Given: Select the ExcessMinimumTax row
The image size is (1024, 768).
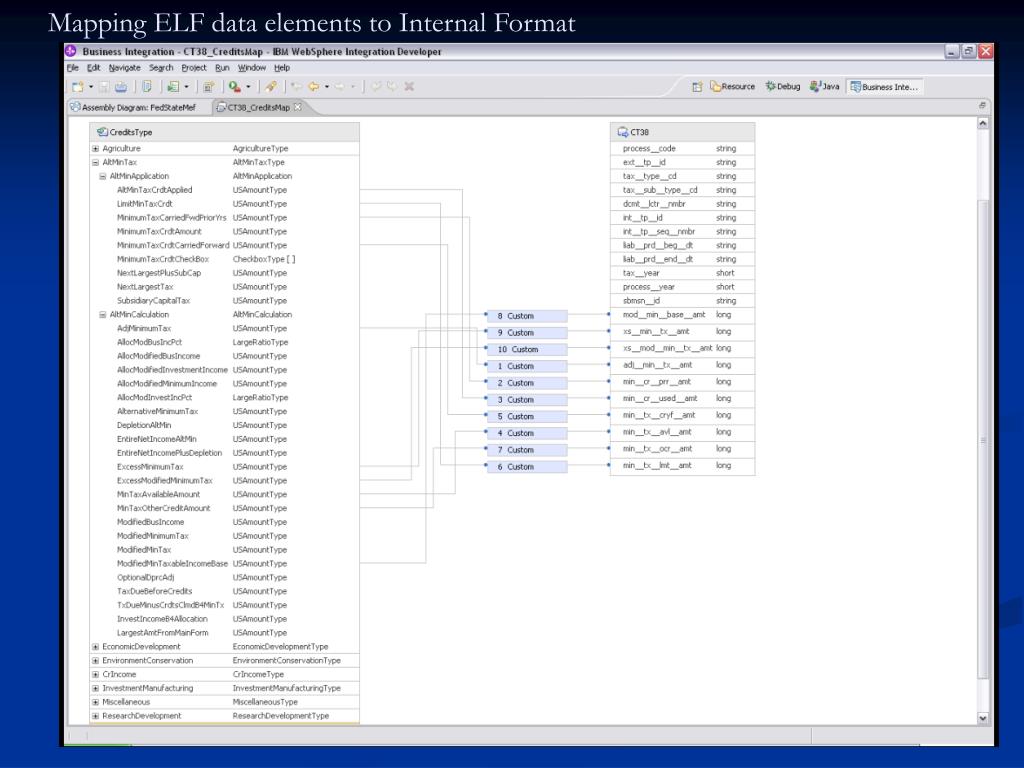Looking at the screenshot, I should tap(224, 467).
